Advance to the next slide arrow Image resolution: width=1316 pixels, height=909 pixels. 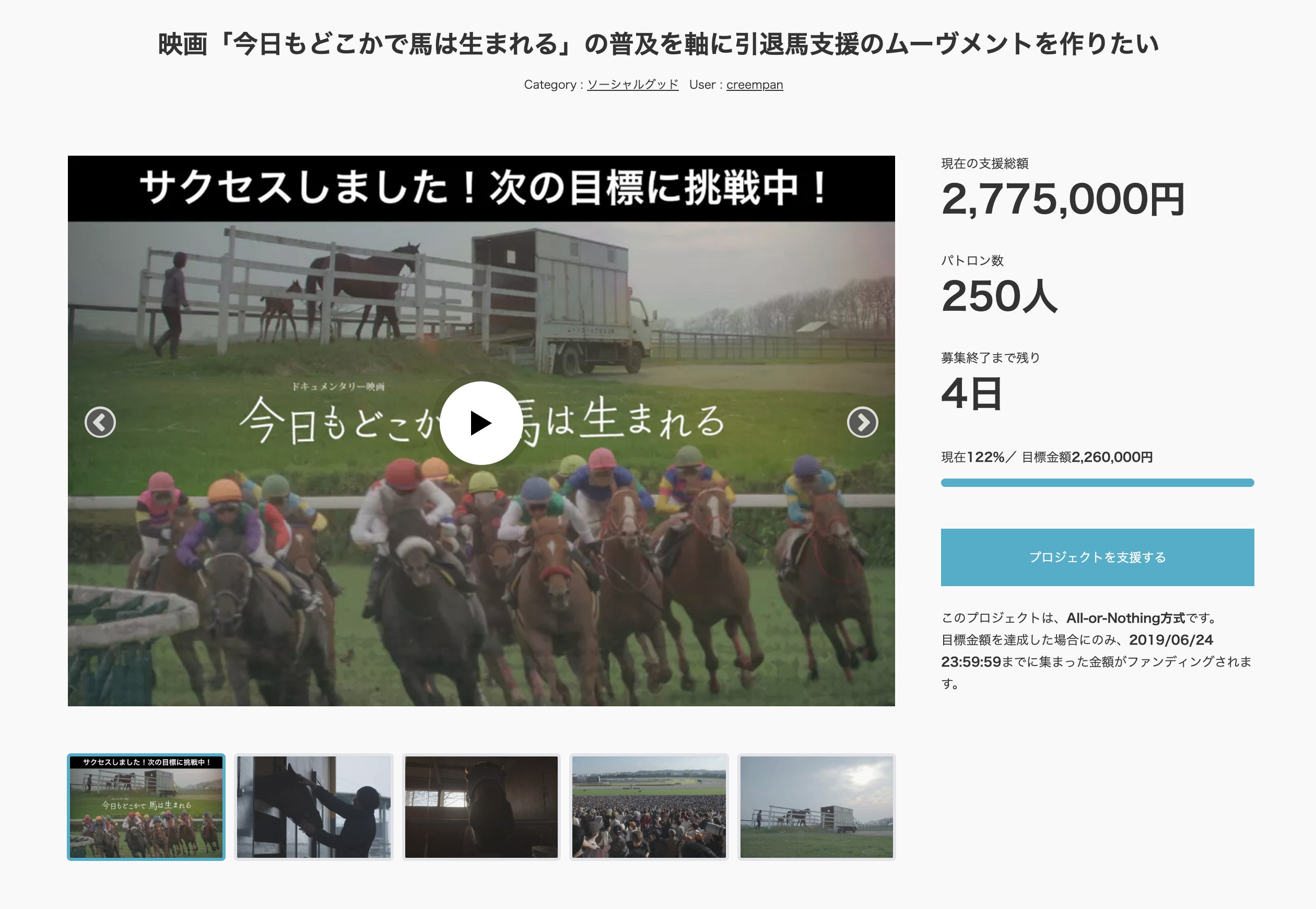862,422
